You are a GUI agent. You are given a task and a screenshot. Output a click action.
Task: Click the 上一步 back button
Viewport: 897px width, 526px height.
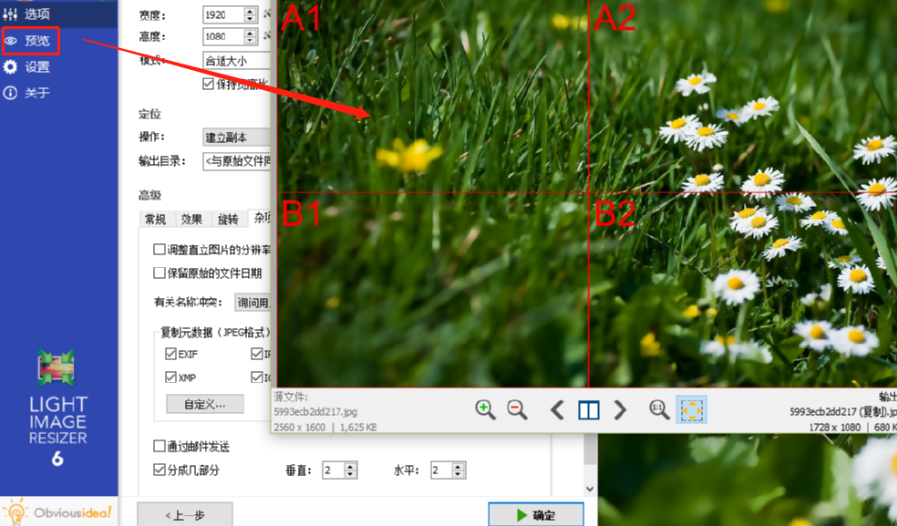click(x=185, y=515)
